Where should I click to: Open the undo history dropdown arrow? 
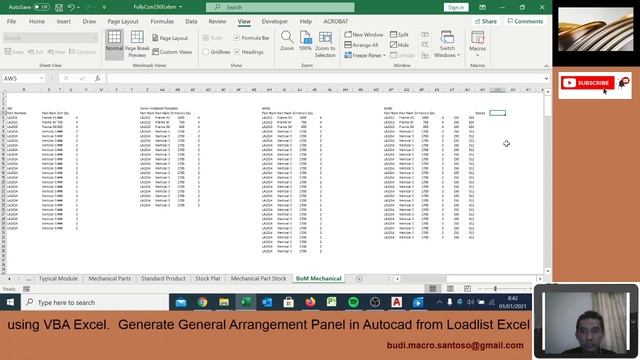[78, 7]
